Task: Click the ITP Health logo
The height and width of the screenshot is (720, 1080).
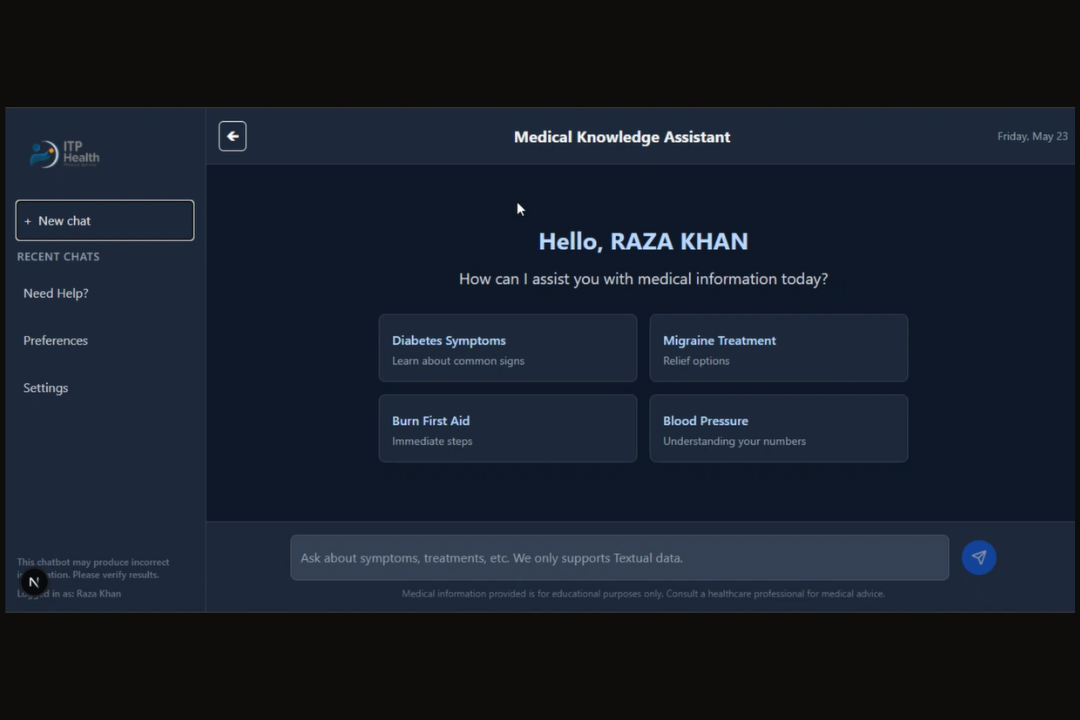Action: (x=65, y=153)
